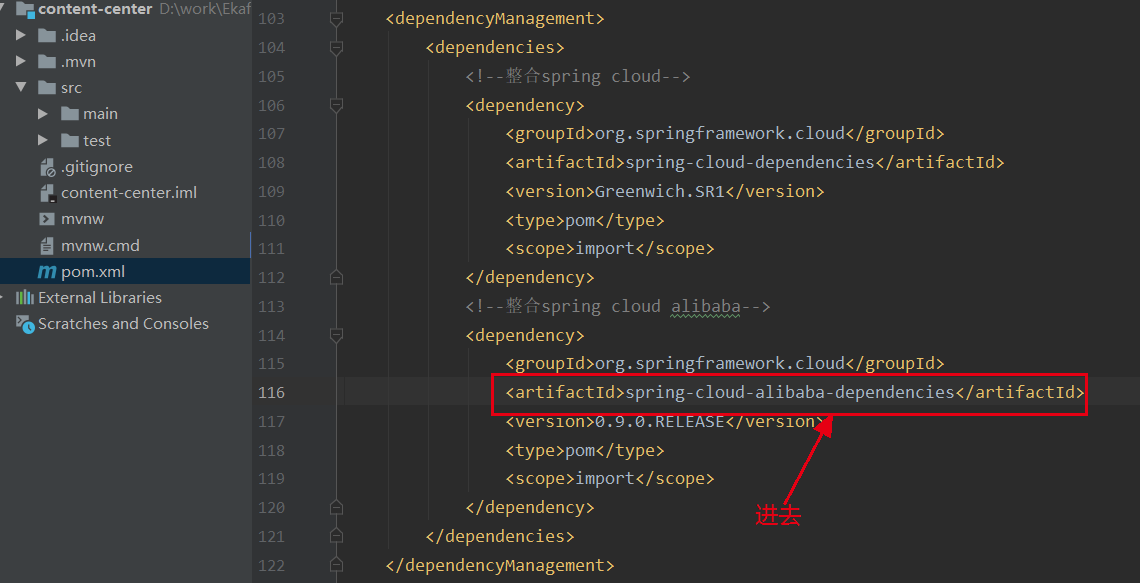The height and width of the screenshot is (583, 1140).
Task: Fold dependency block at line 114
Action: (x=335, y=336)
